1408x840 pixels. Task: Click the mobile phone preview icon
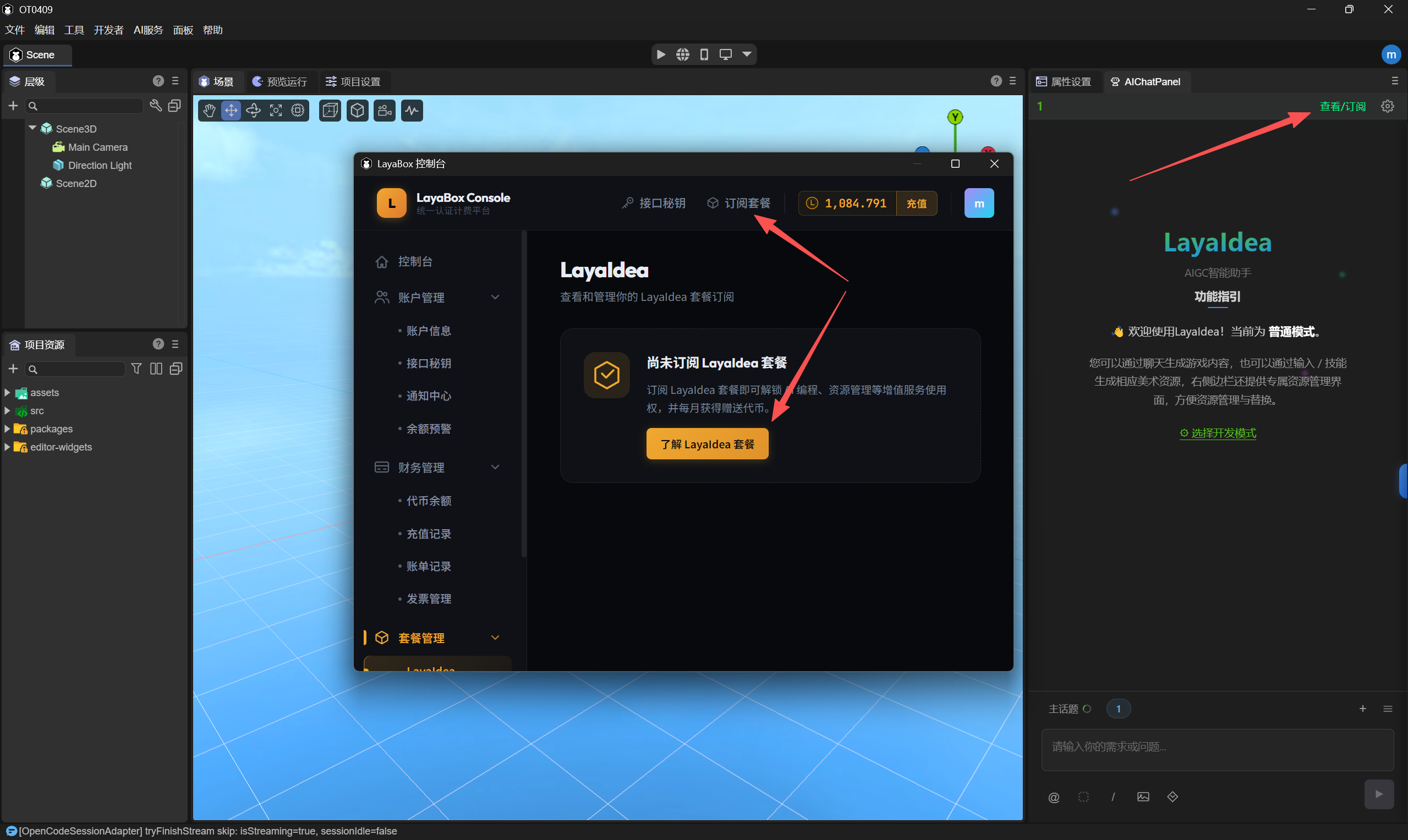(x=704, y=54)
